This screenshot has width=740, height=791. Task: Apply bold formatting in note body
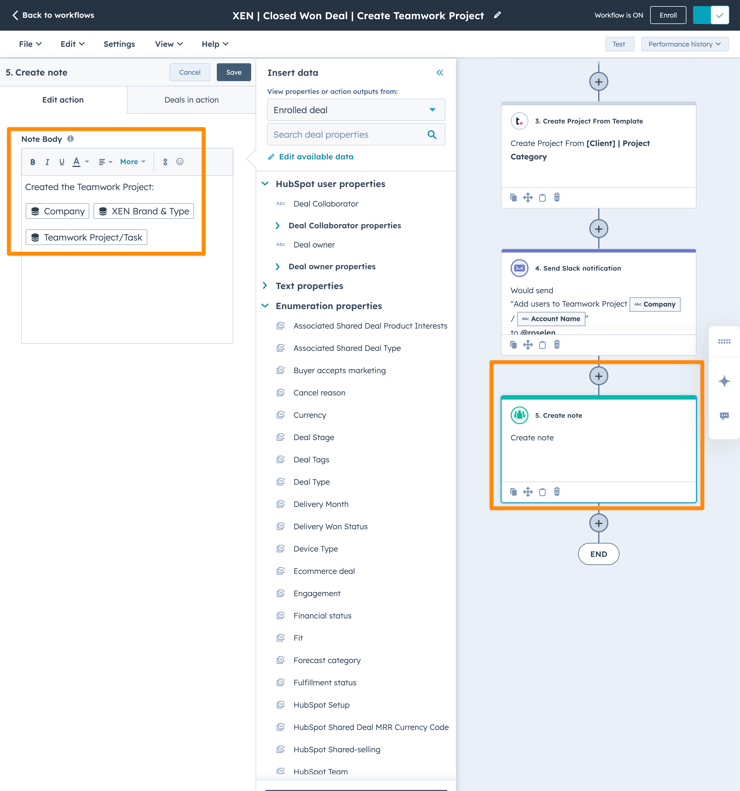33,162
